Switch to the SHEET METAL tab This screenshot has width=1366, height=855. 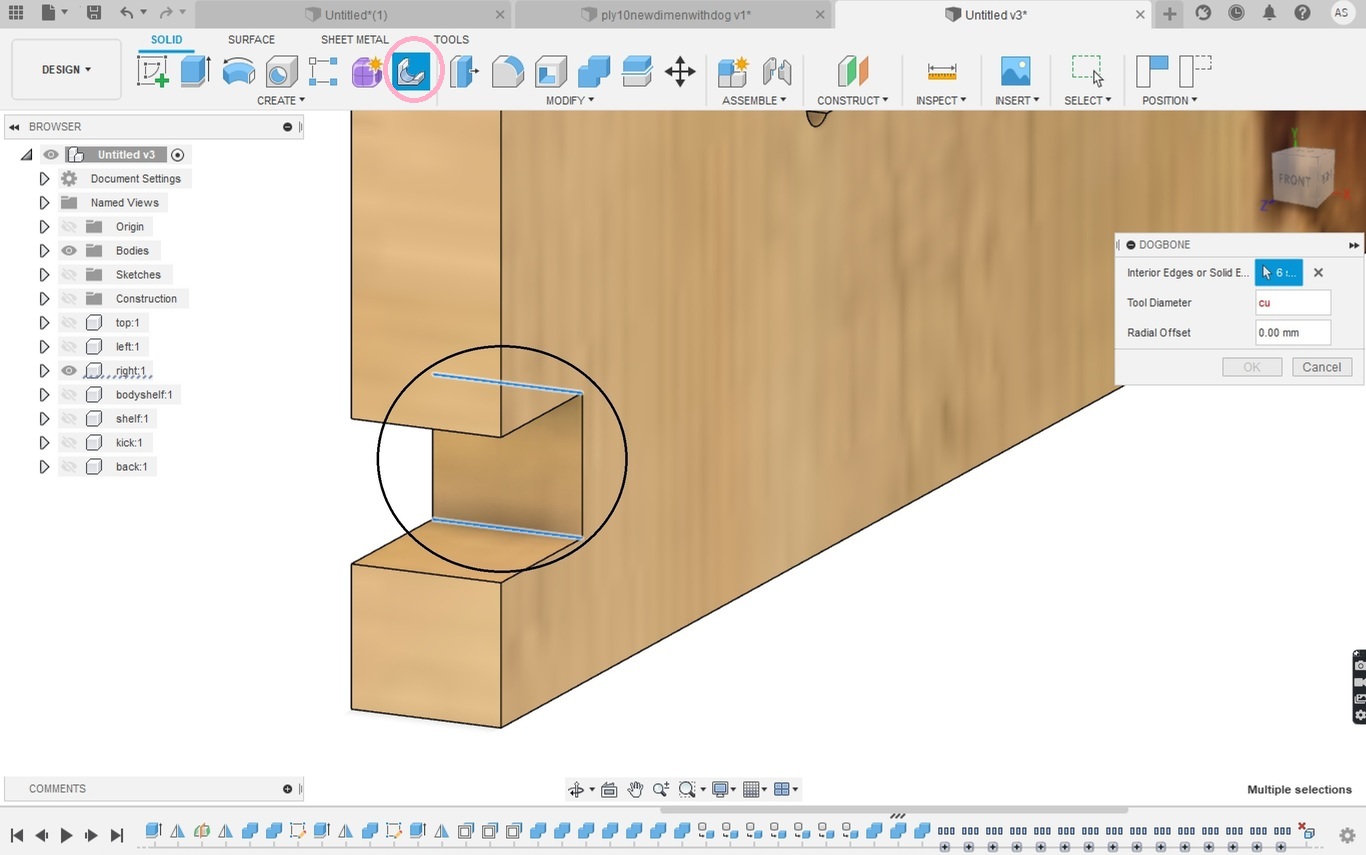[x=354, y=40]
